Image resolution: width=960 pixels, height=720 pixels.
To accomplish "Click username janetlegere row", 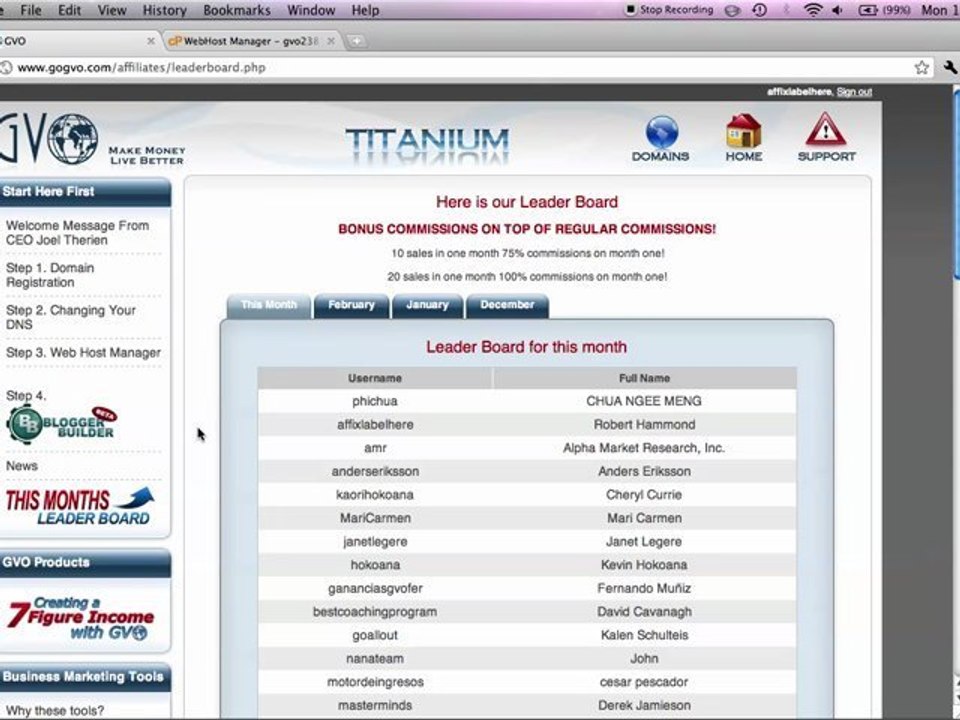I will pos(375,542).
